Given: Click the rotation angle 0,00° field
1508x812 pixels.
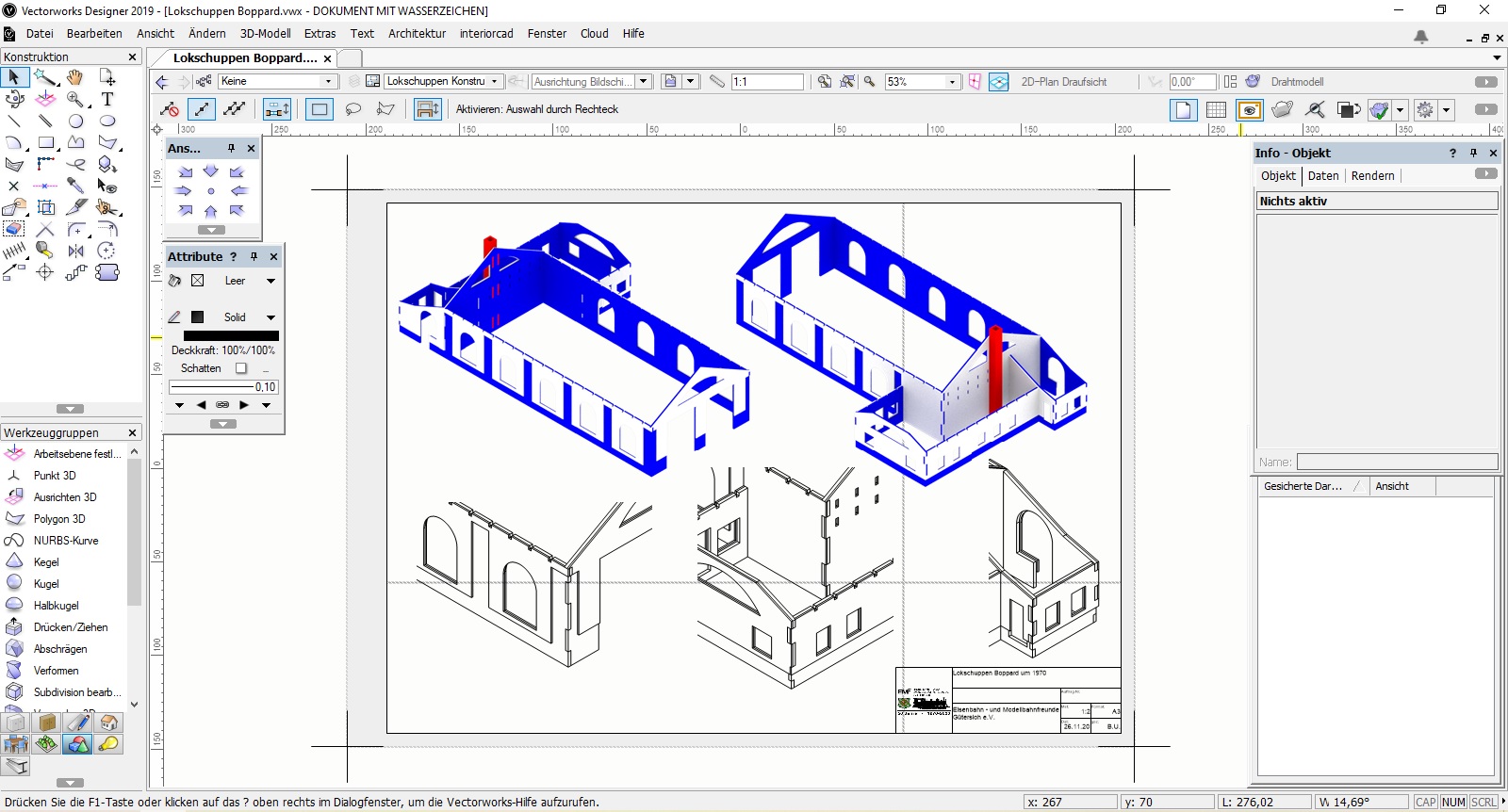Looking at the screenshot, I should pos(1192,82).
